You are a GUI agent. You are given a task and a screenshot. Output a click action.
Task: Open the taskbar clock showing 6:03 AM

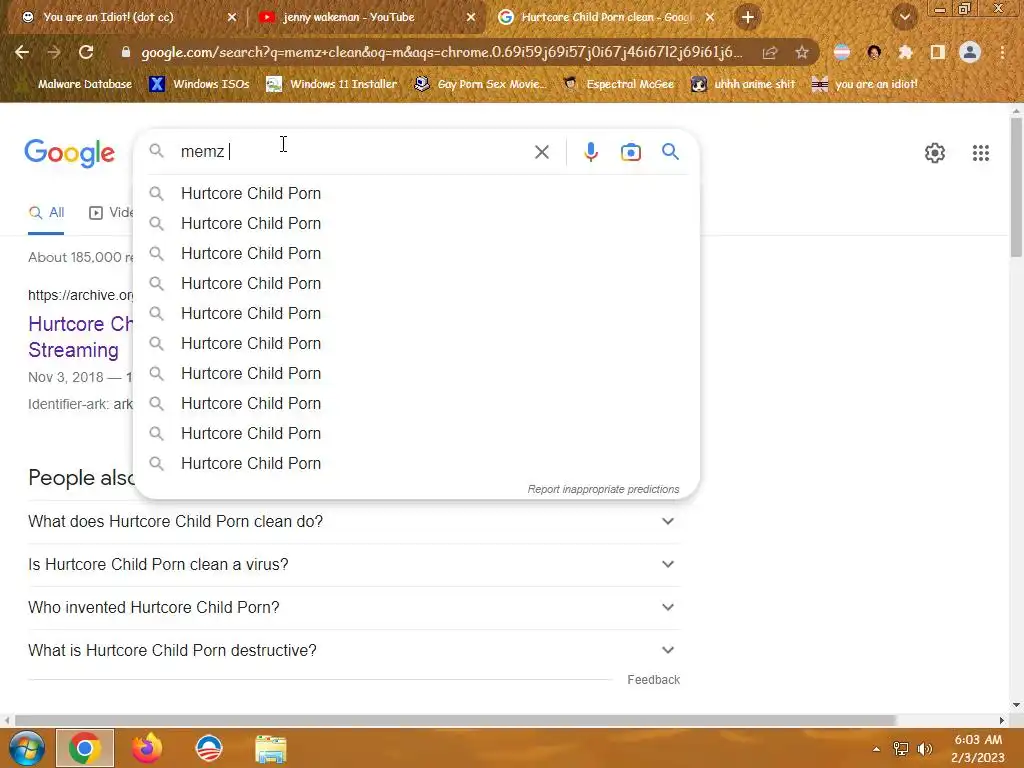[x=977, y=748]
